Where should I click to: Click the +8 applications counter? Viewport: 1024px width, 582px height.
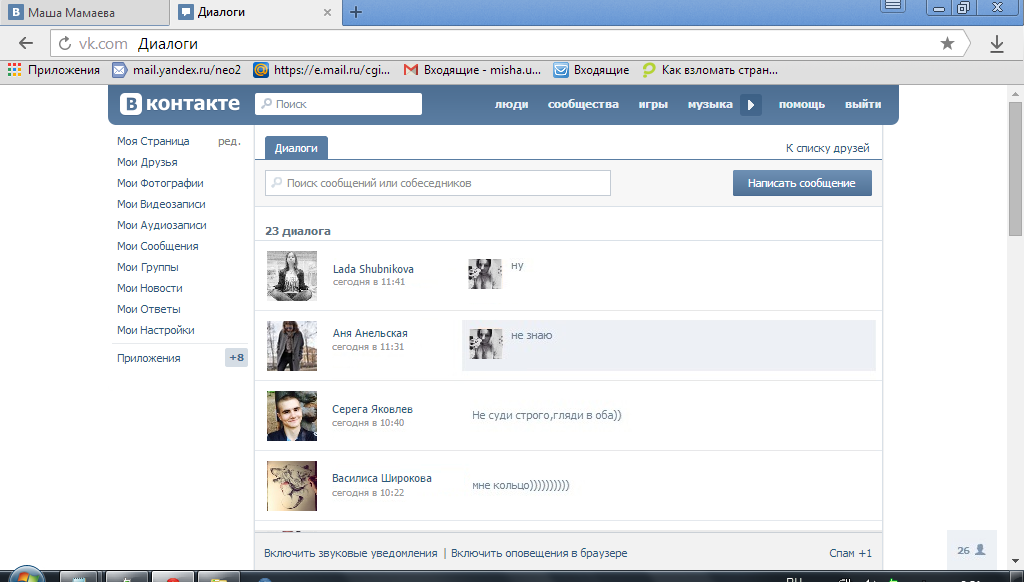click(236, 358)
